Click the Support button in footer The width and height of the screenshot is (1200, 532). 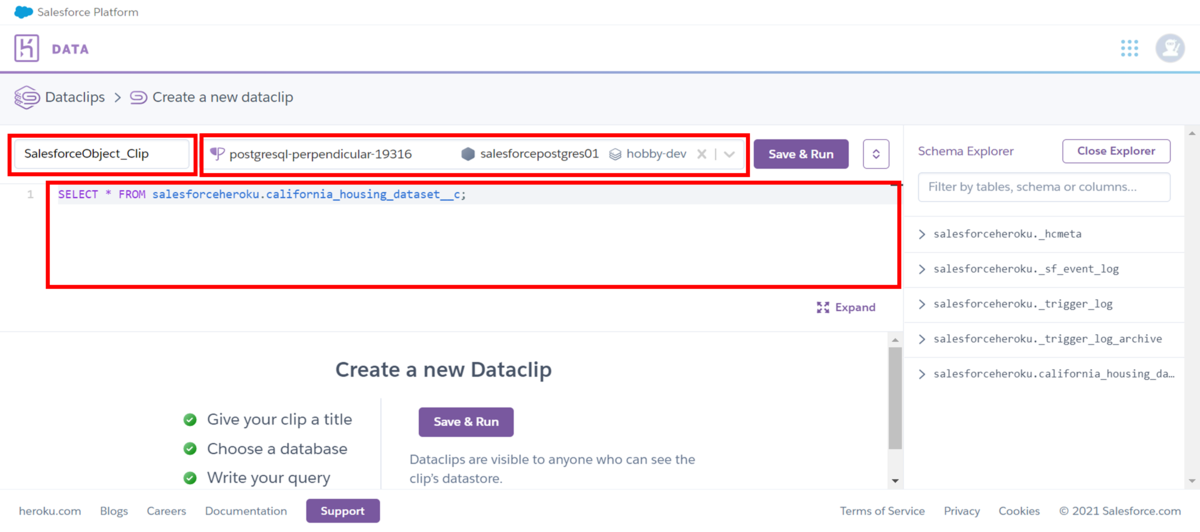[343, 511]
